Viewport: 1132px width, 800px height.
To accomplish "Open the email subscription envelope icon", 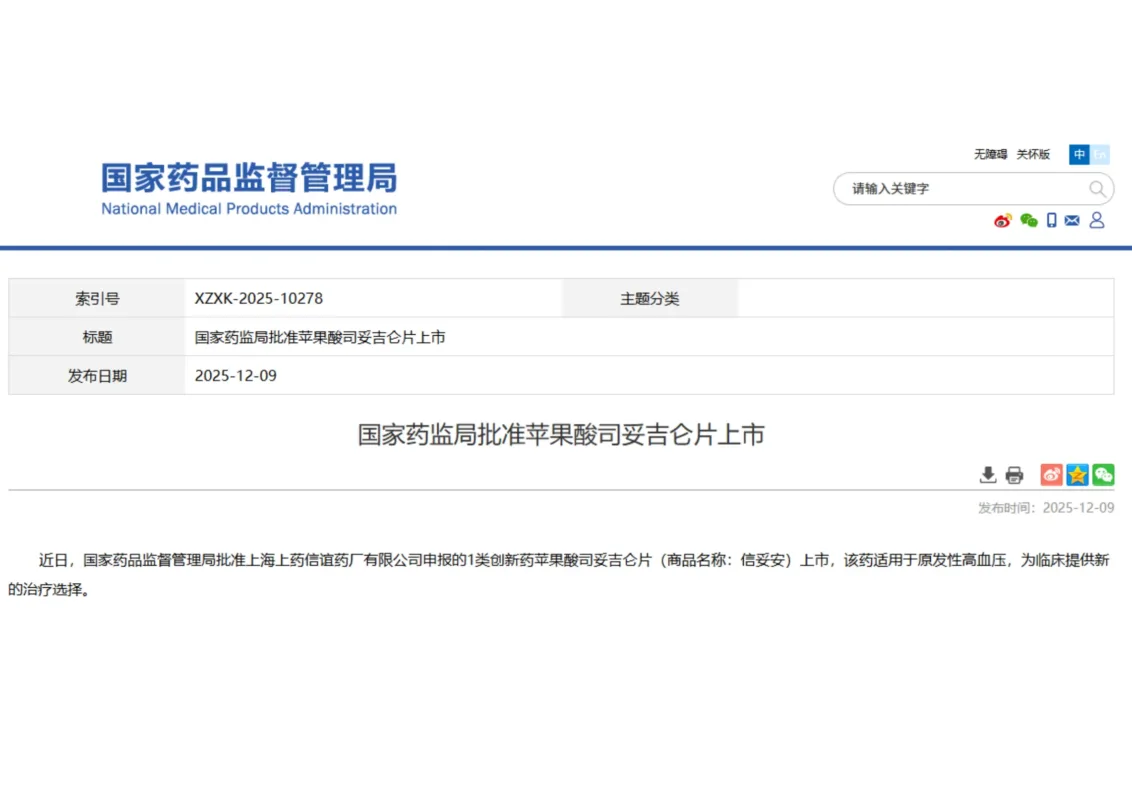I will click(1072, 220).
